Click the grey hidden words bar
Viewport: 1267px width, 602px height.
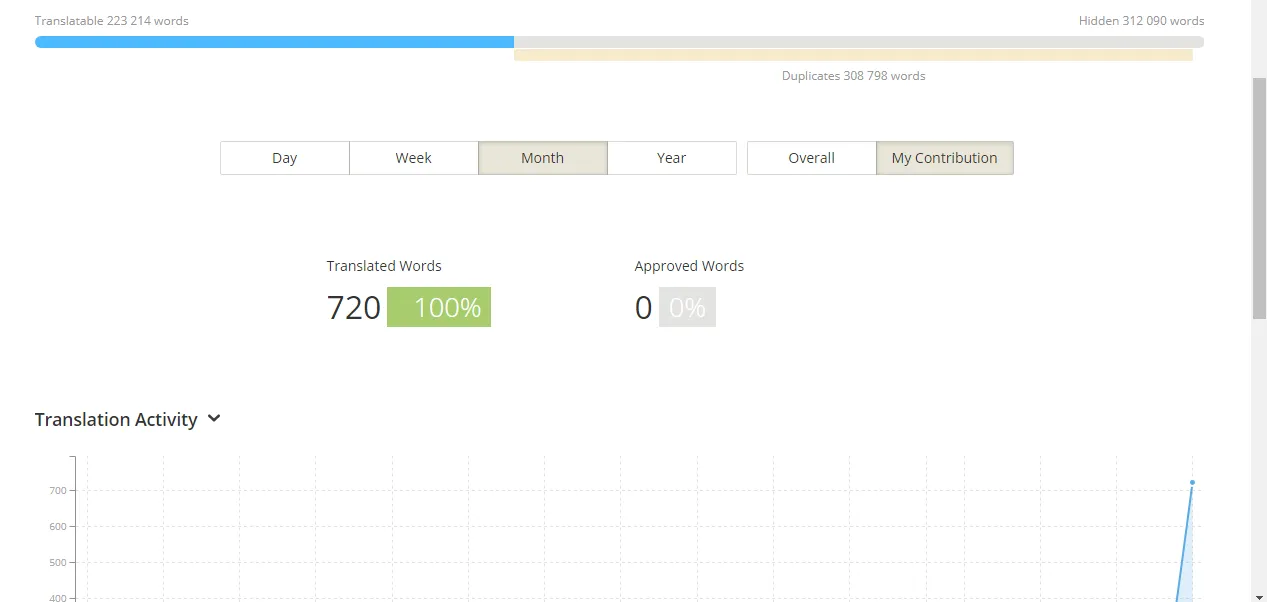pos(859,42)
